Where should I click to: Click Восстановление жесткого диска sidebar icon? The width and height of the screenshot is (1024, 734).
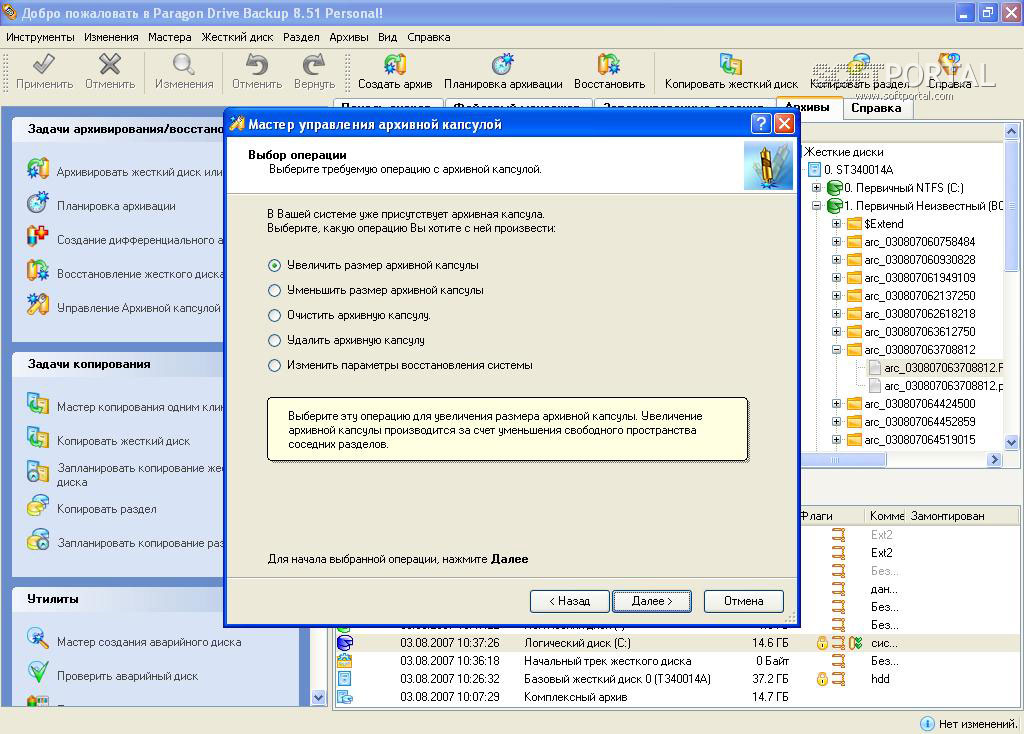click(x=38, y=271)
